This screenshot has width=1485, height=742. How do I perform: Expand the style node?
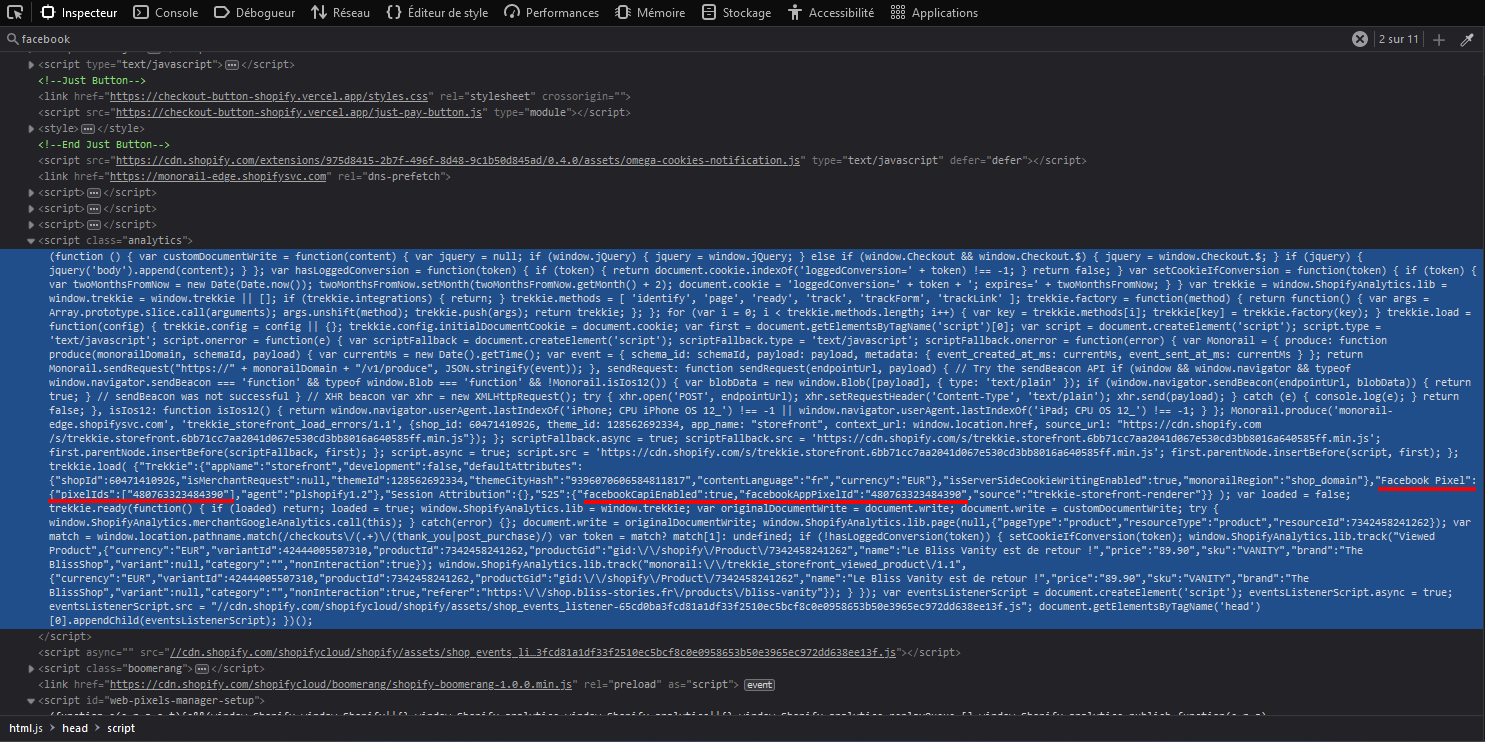click(x=30, y=128)
